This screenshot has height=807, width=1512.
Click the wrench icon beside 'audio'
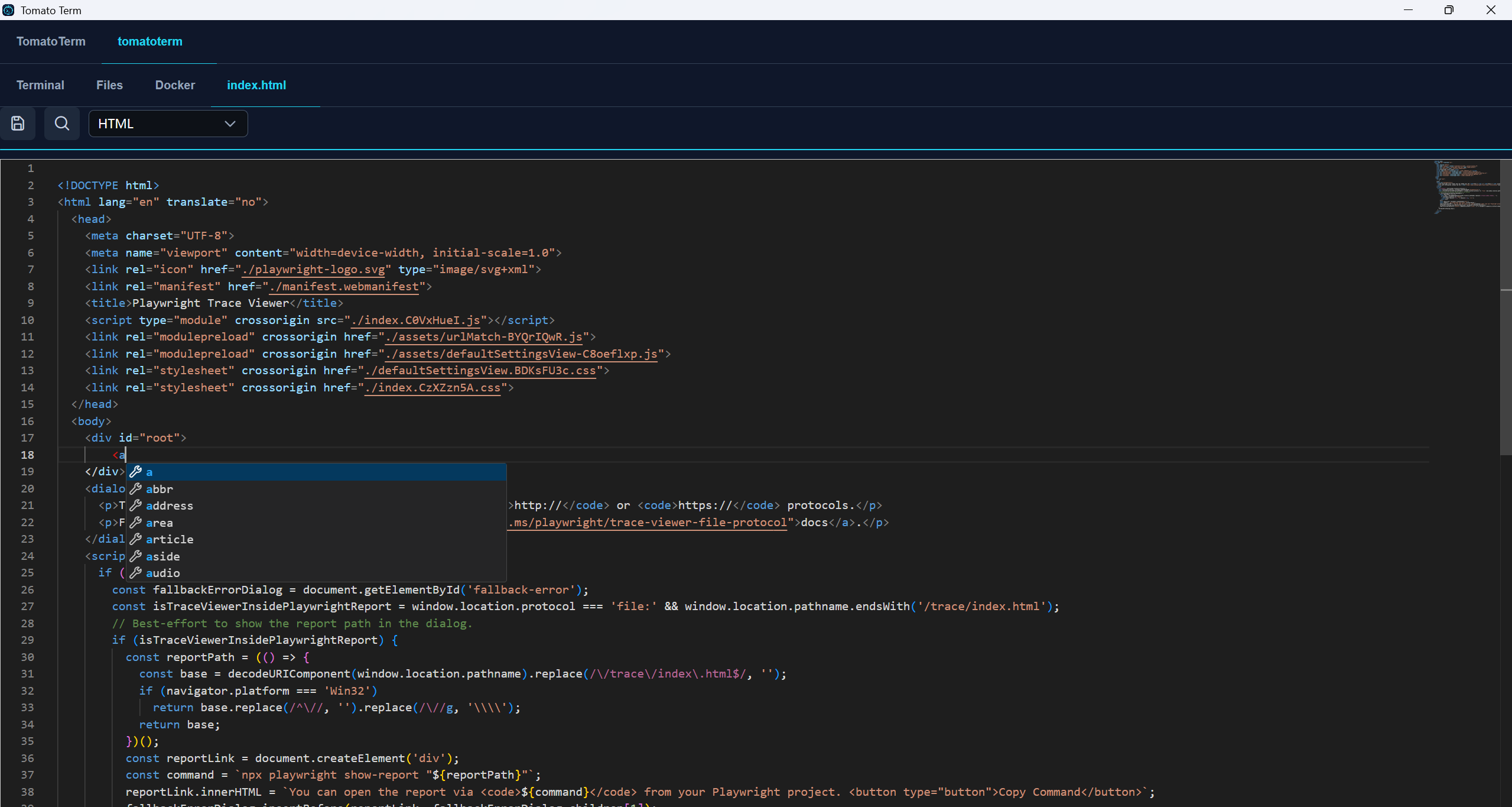pos(135,572)
